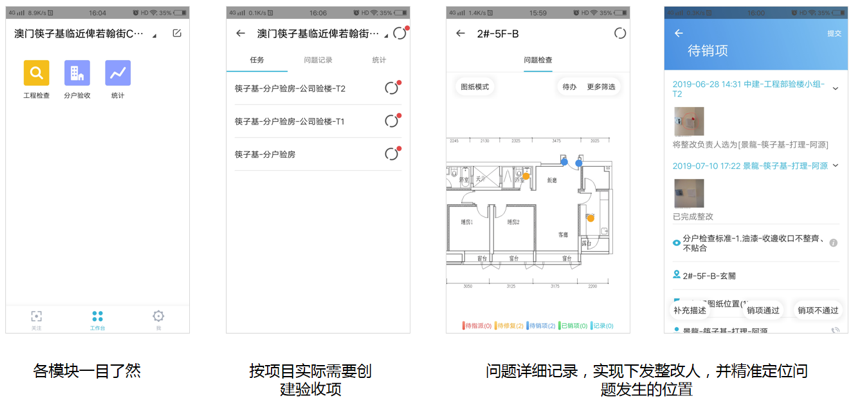Collapse the 2019-07-10 17:22 record entry
The width and height of the screenshot is (854, 408).
pyautogui.click(x=836, y=166)
